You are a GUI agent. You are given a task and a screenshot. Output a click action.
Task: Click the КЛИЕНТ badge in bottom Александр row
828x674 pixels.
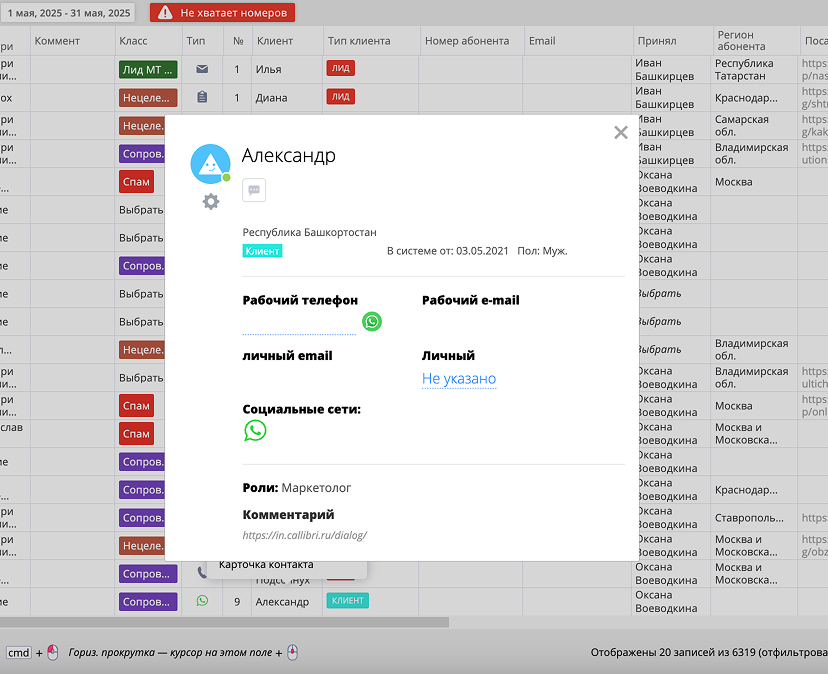[347, 601]
